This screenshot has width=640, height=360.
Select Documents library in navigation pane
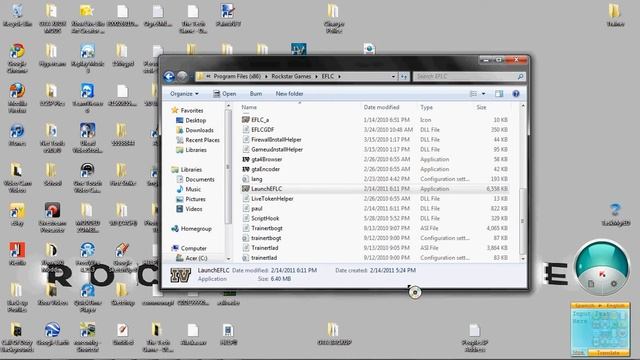click(x=195, y=179)
